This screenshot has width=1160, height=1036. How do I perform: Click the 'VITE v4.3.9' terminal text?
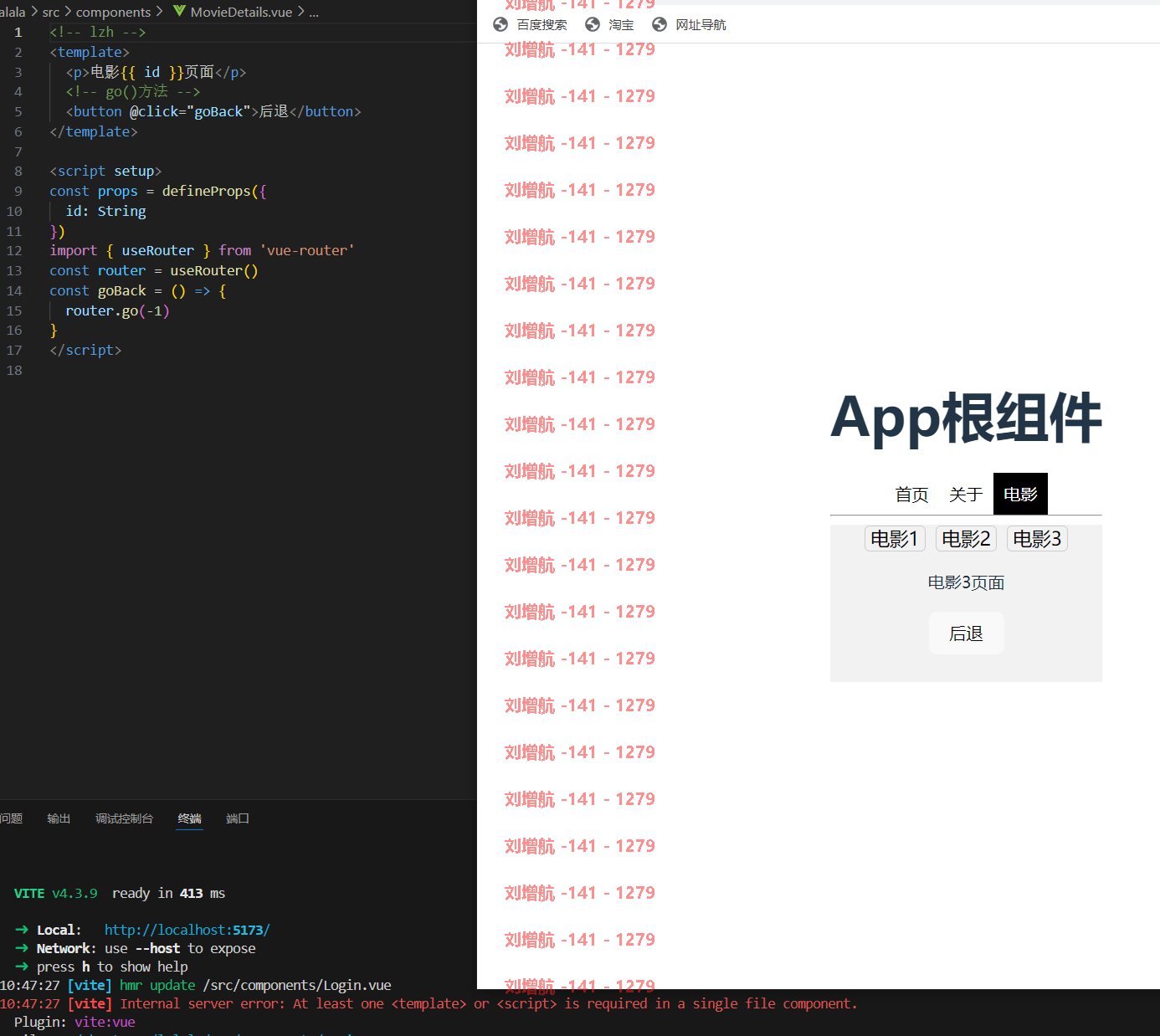tap(55, 893)
